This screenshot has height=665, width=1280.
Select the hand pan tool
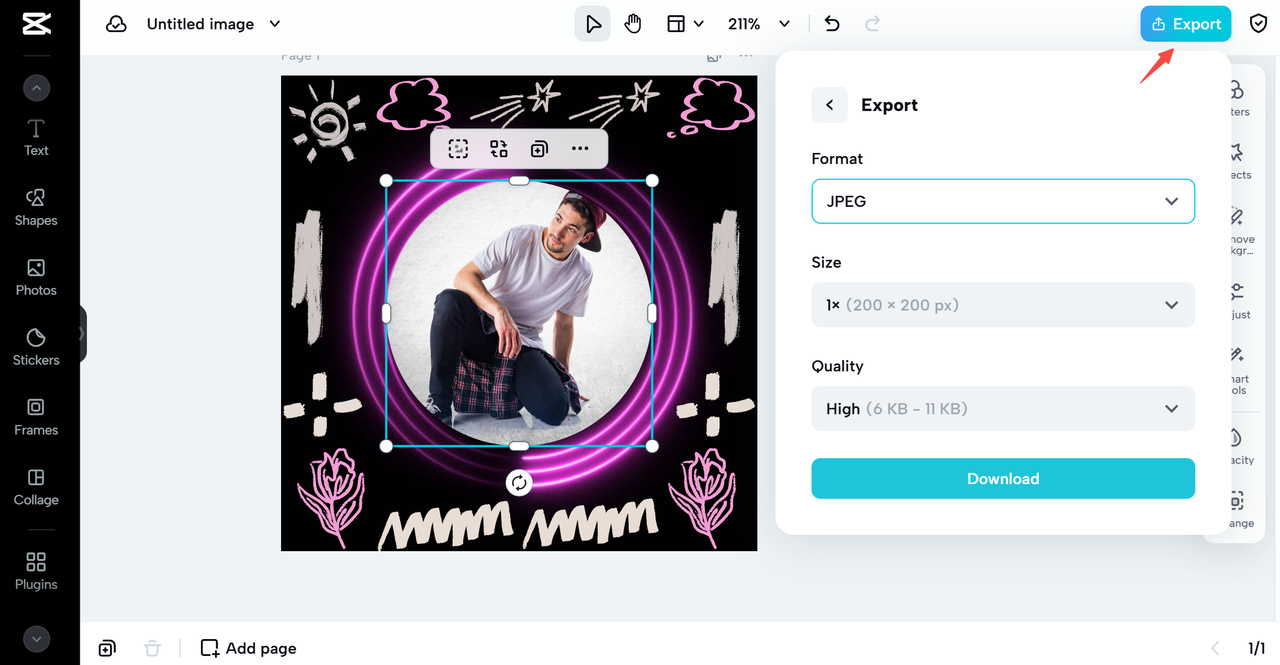pyautogui.click(x=633, y=24)
